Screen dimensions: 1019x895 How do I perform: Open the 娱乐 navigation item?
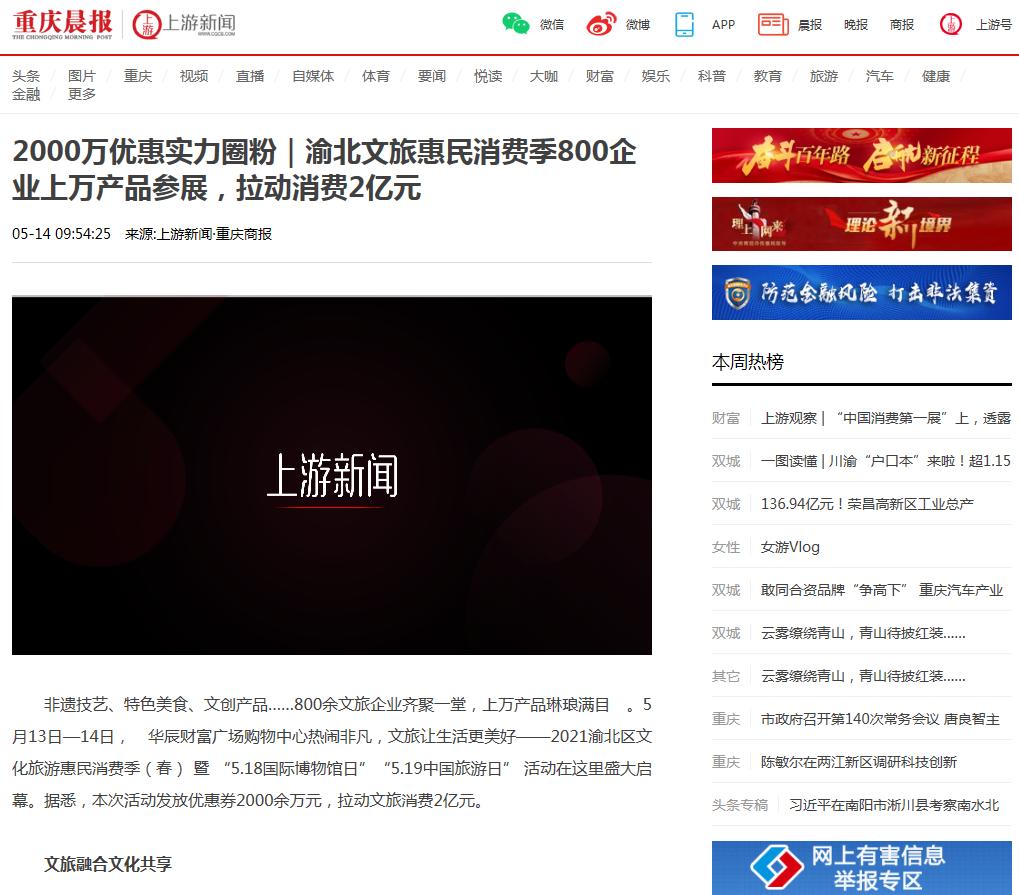coord(655,76)
